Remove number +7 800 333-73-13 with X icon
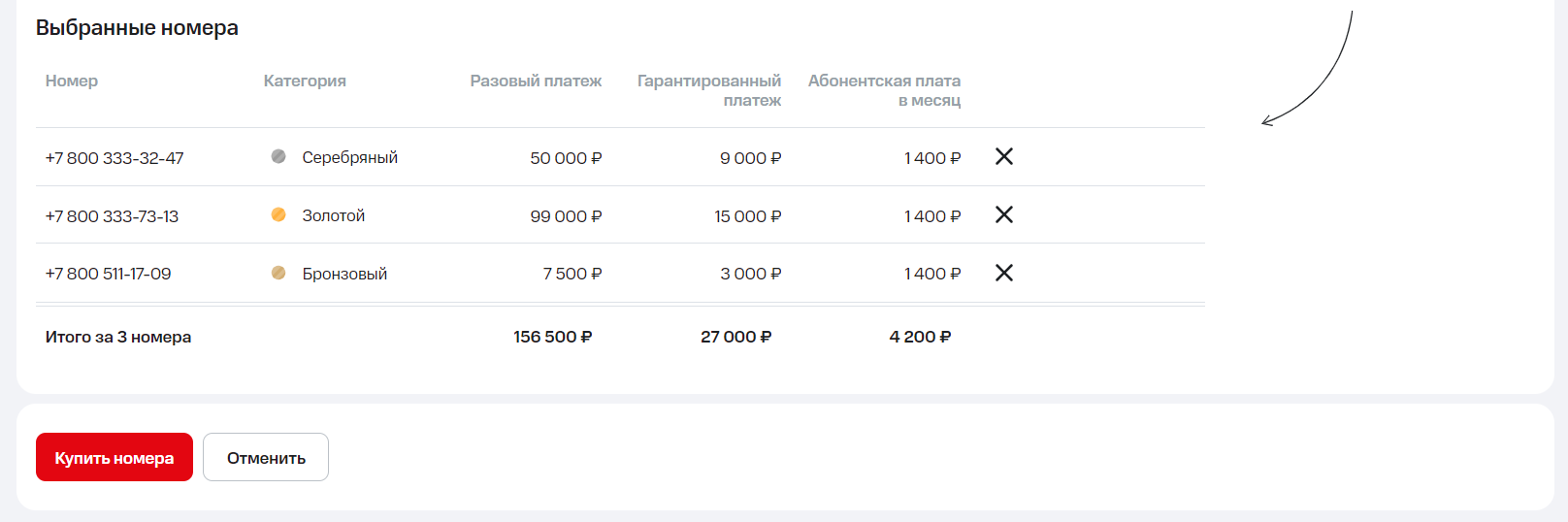Viewport: 1568px width, 522px height. (1004, 214)
